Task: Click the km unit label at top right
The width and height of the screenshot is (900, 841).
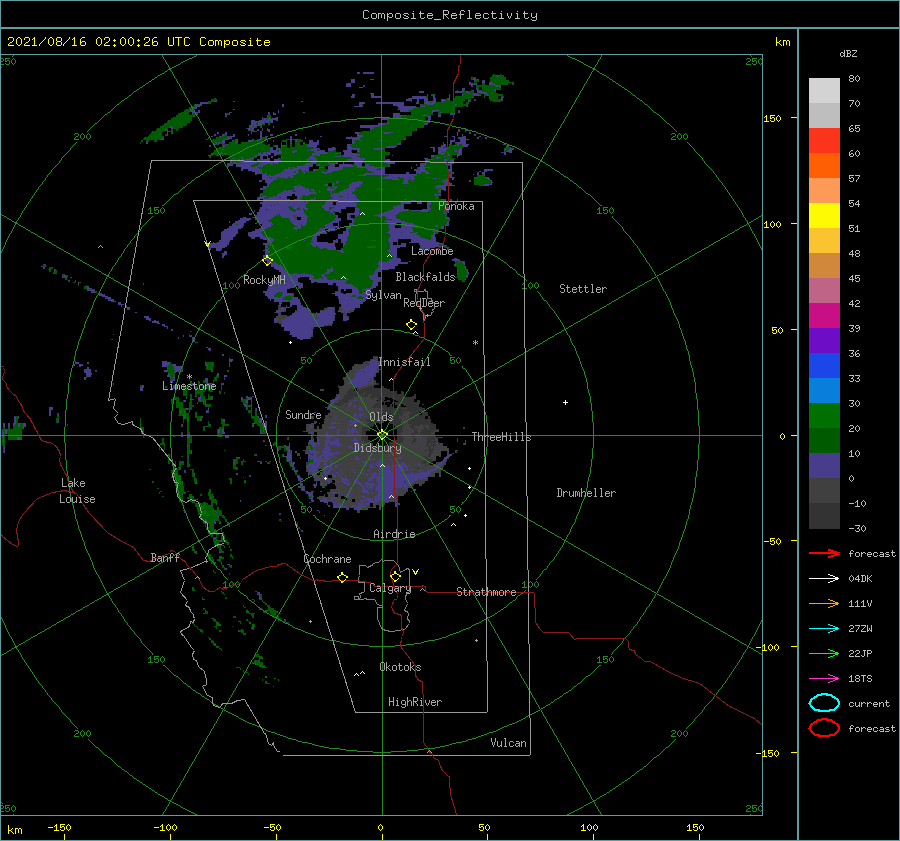Action: point(782,42)
